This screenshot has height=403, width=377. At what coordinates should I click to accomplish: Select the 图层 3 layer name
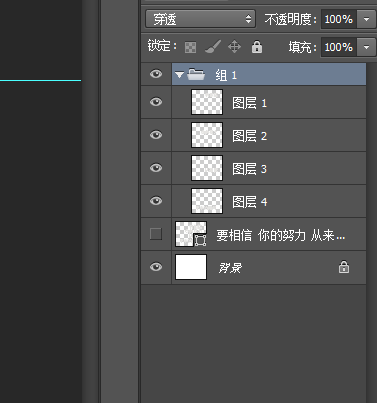250,169
